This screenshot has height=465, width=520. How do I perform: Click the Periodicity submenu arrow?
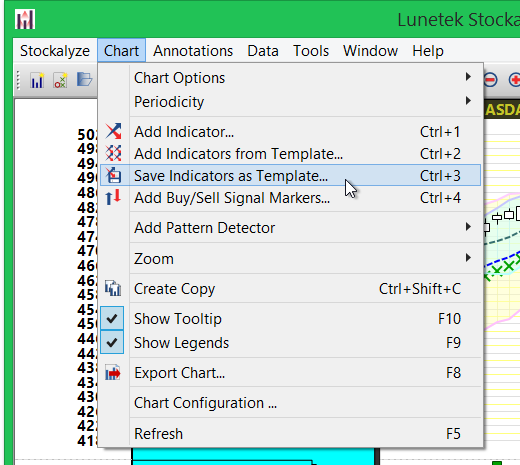(468, 100)
